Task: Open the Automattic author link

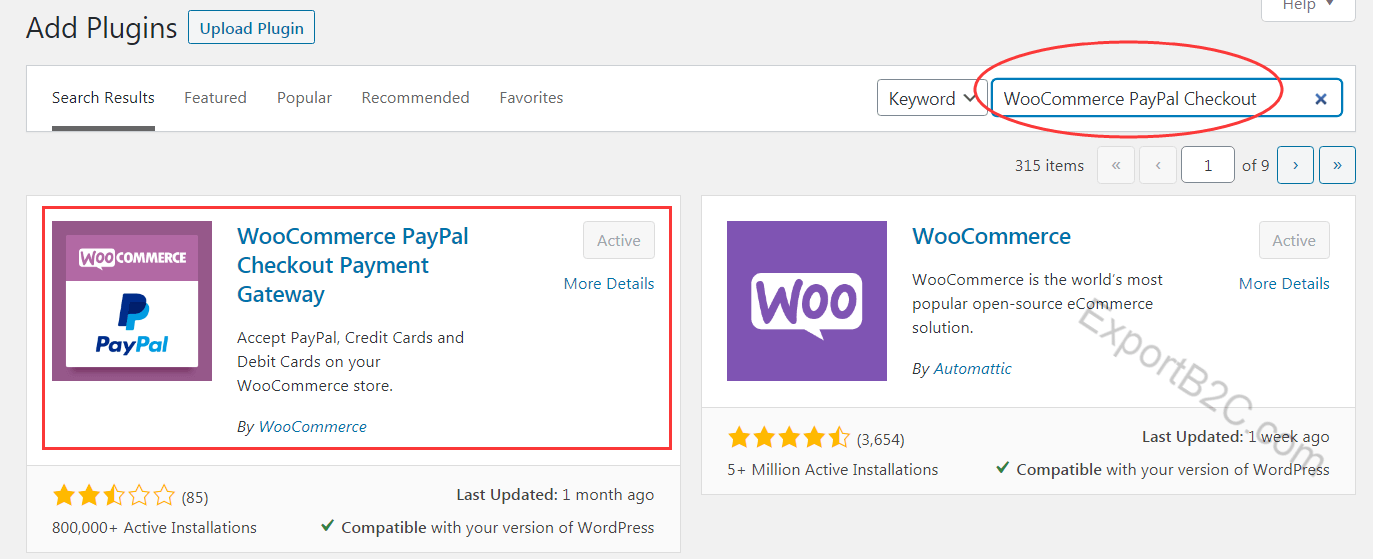Action: click(973, 368)
